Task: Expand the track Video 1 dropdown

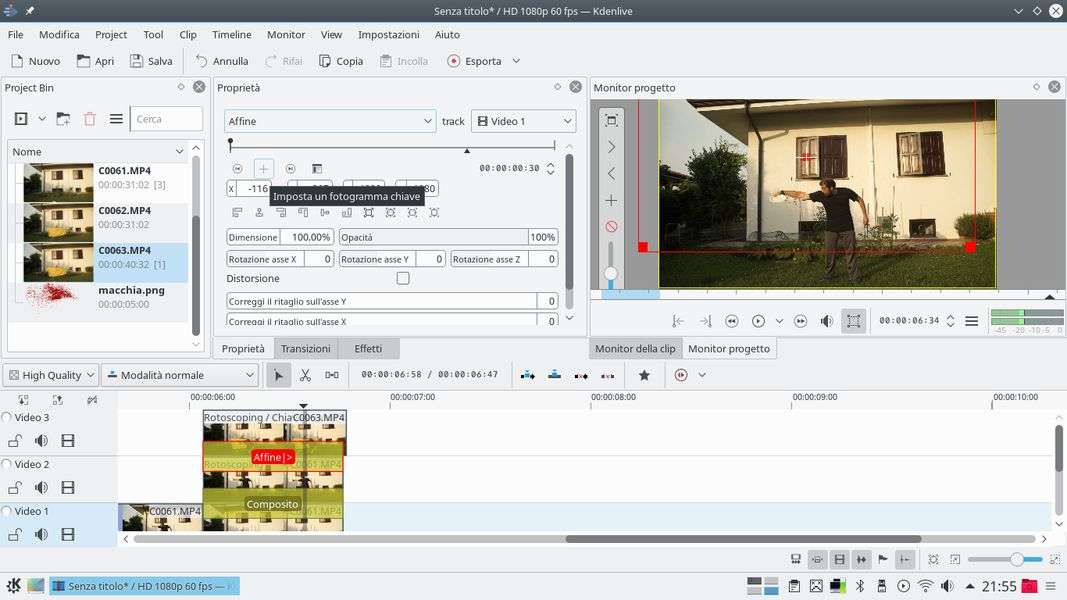Action: click(523, 121)
